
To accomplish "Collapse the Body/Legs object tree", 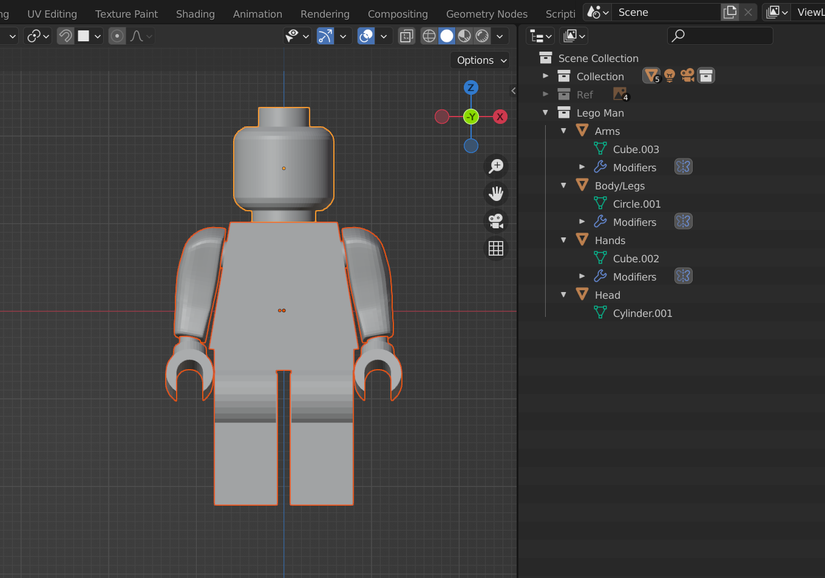I will pos(564,185).
